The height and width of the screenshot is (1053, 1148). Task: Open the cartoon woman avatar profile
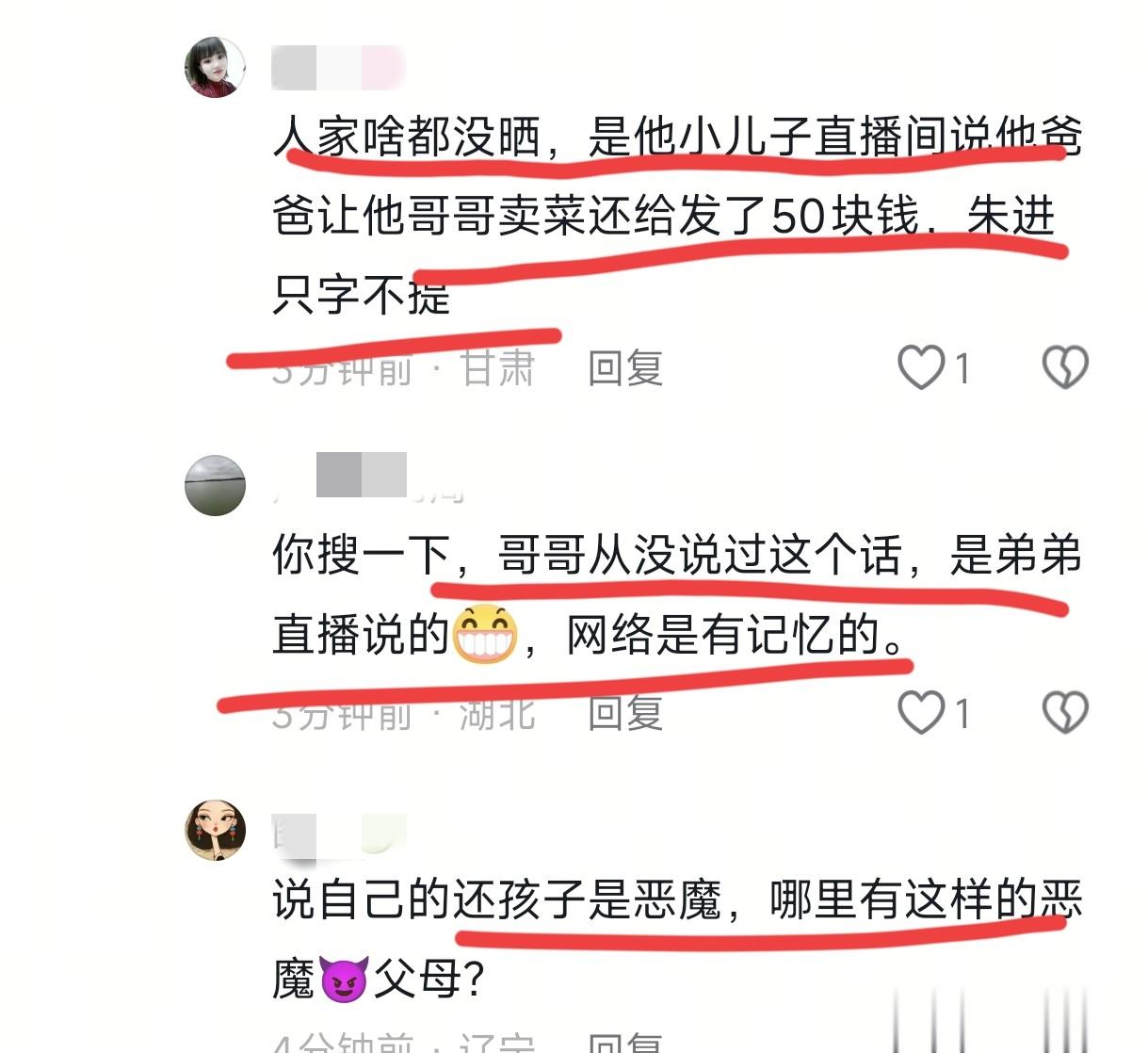pyautogui.click(x=216, y=831)
